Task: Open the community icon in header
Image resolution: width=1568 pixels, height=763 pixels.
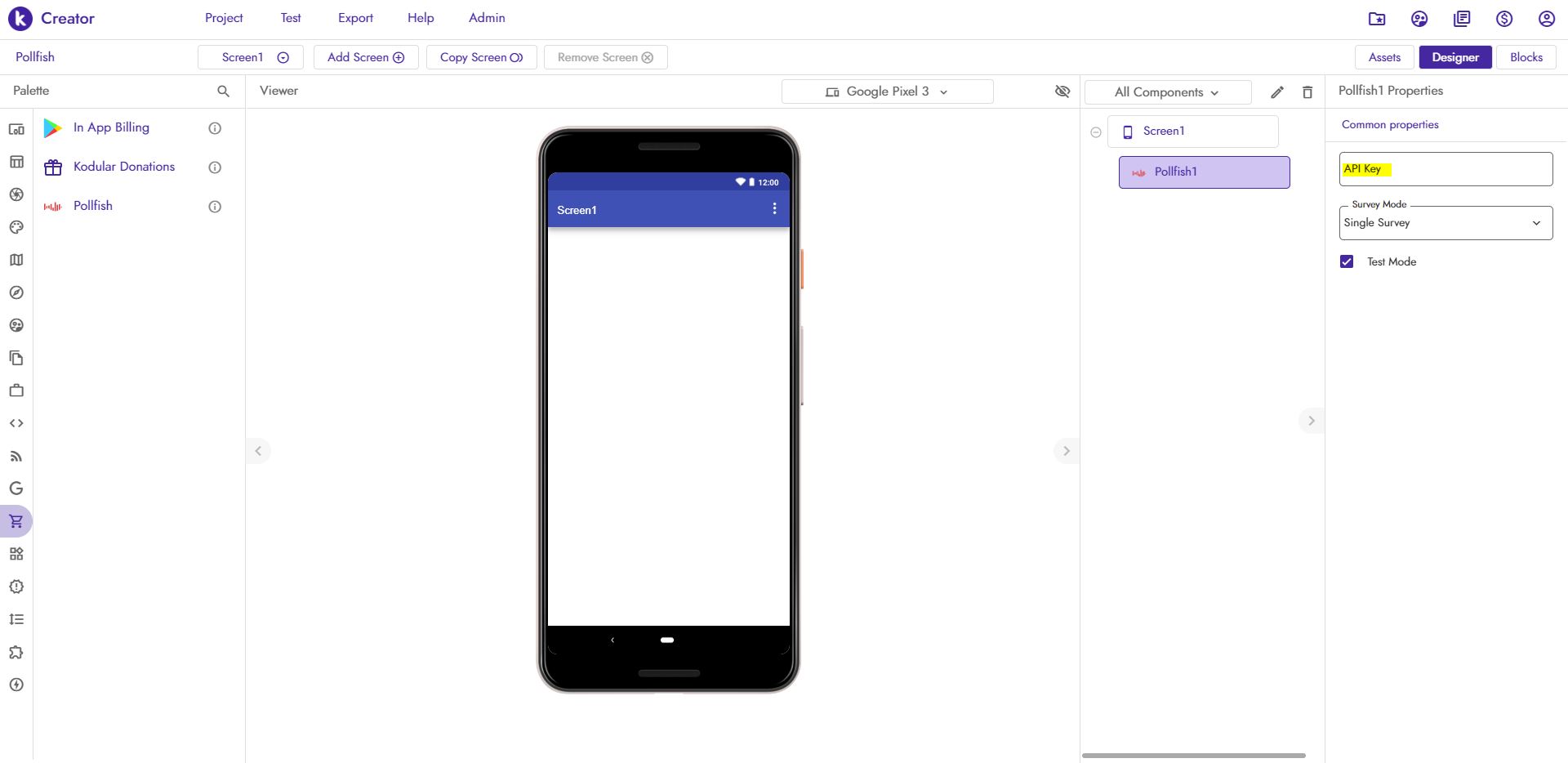Action: [1419, 19]
